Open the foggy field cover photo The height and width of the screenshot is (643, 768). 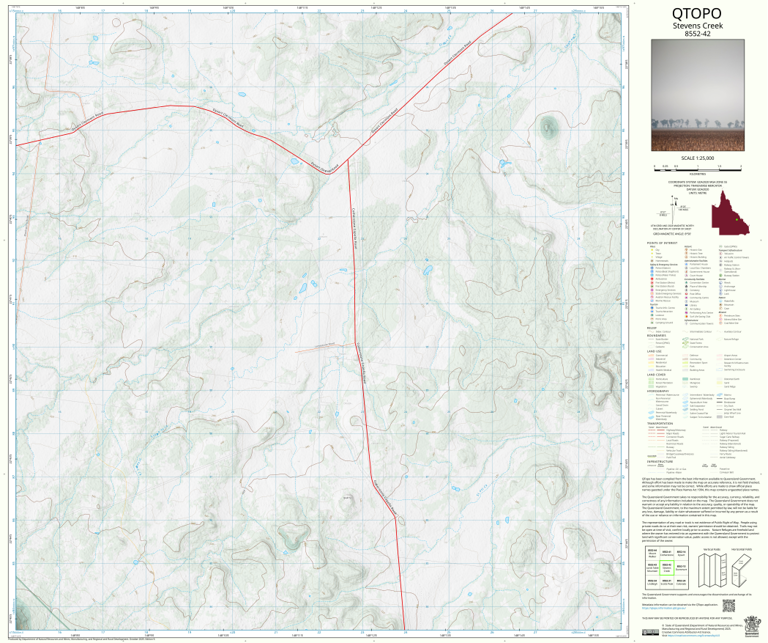(697, 95)
